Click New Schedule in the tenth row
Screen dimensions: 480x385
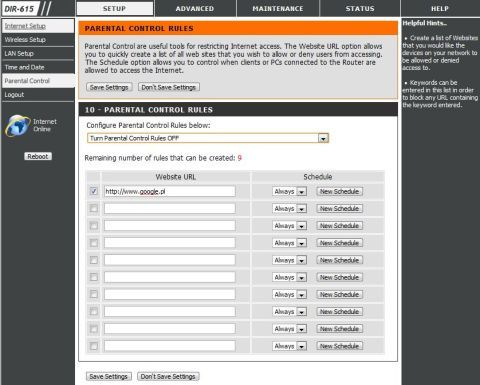[x=339, y=346]
